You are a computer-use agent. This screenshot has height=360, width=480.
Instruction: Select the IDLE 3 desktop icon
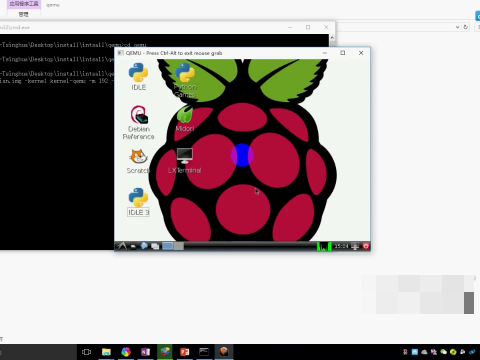coord(138,202)
